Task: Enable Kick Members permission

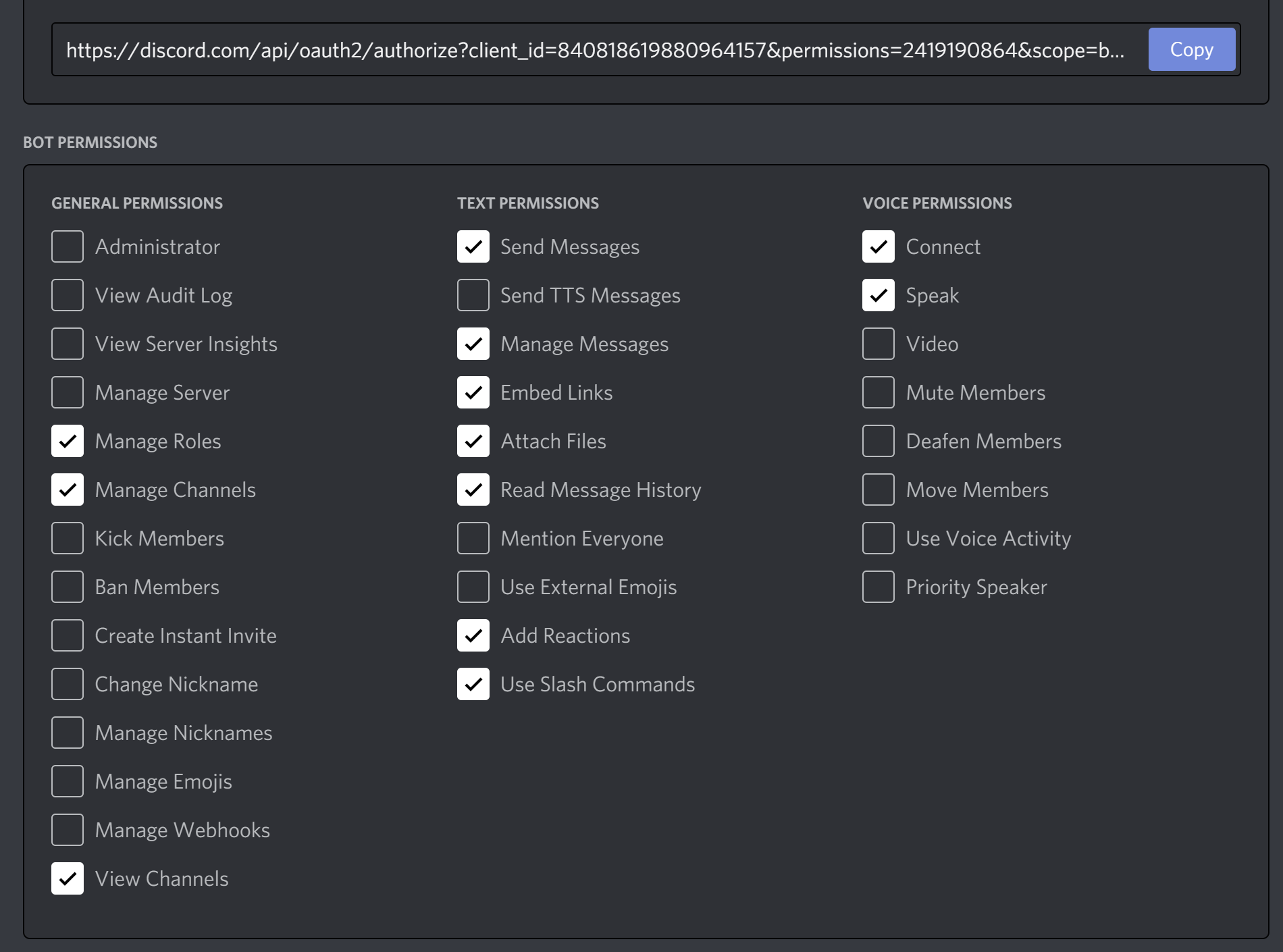Action: pyautogui.click(x=68, y=538)
